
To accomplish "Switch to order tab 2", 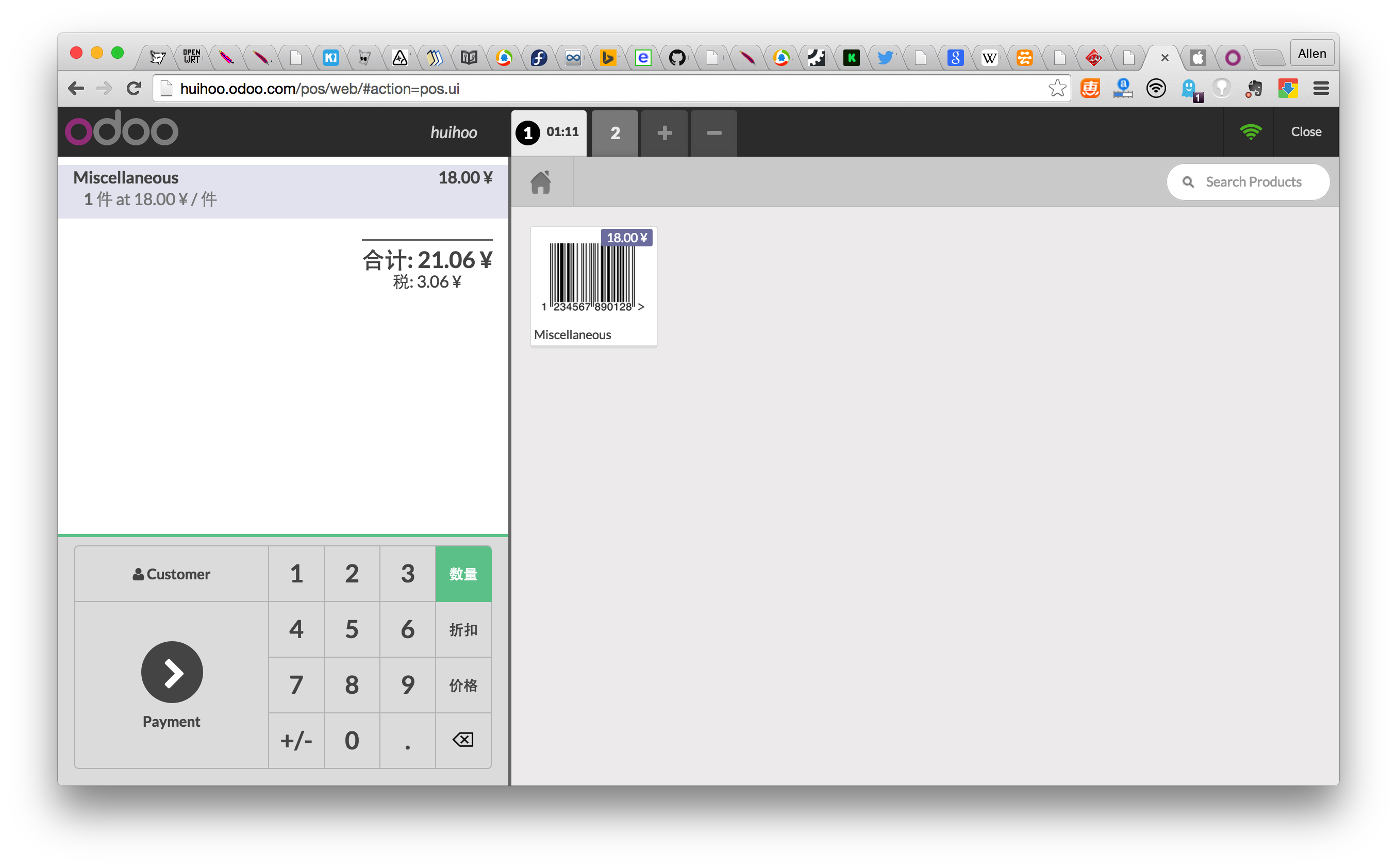I will pos(614,133).
